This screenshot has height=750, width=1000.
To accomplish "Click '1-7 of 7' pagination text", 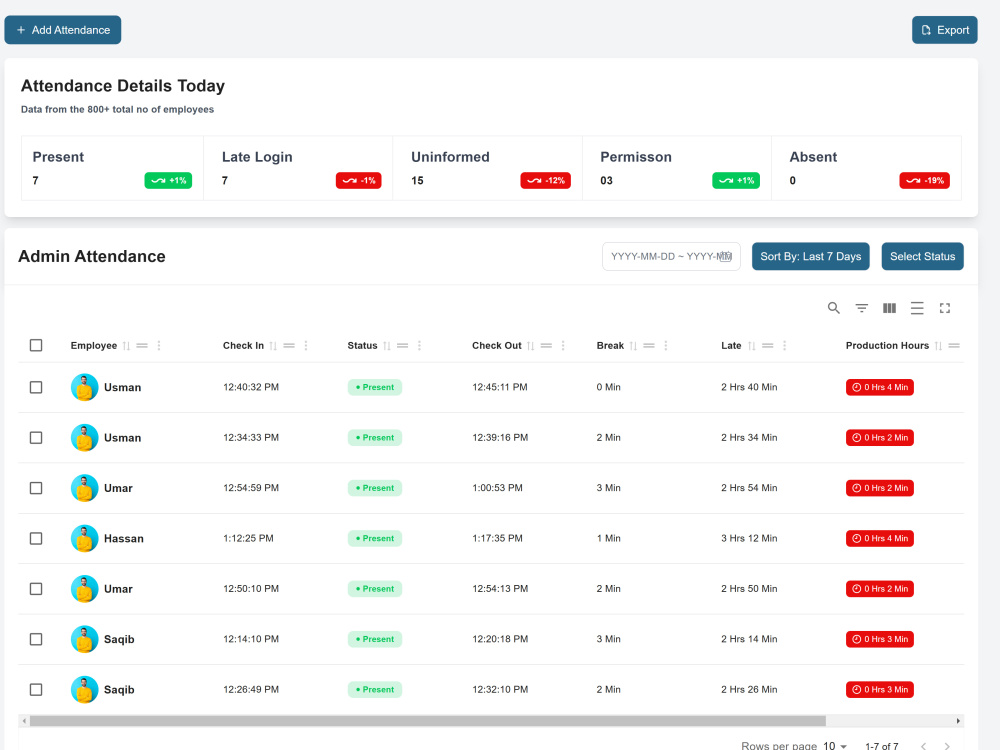I will (881, 746).
